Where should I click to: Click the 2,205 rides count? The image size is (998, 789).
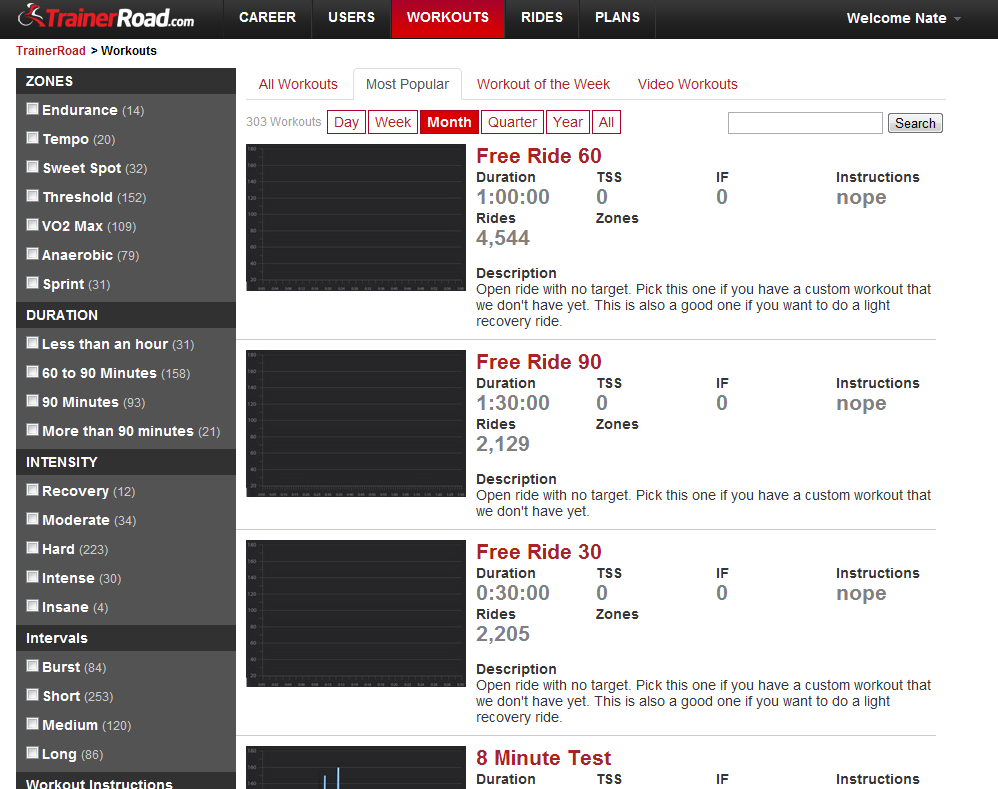[503, 634]
